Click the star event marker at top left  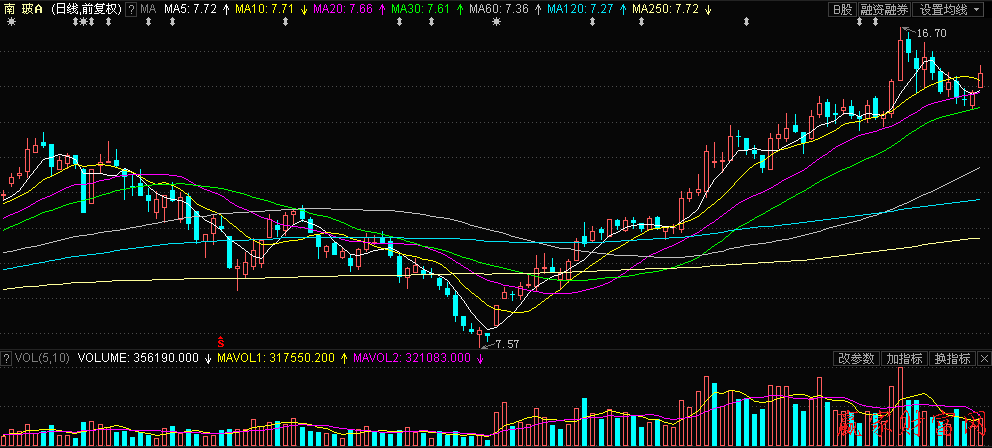pos(12,24)
